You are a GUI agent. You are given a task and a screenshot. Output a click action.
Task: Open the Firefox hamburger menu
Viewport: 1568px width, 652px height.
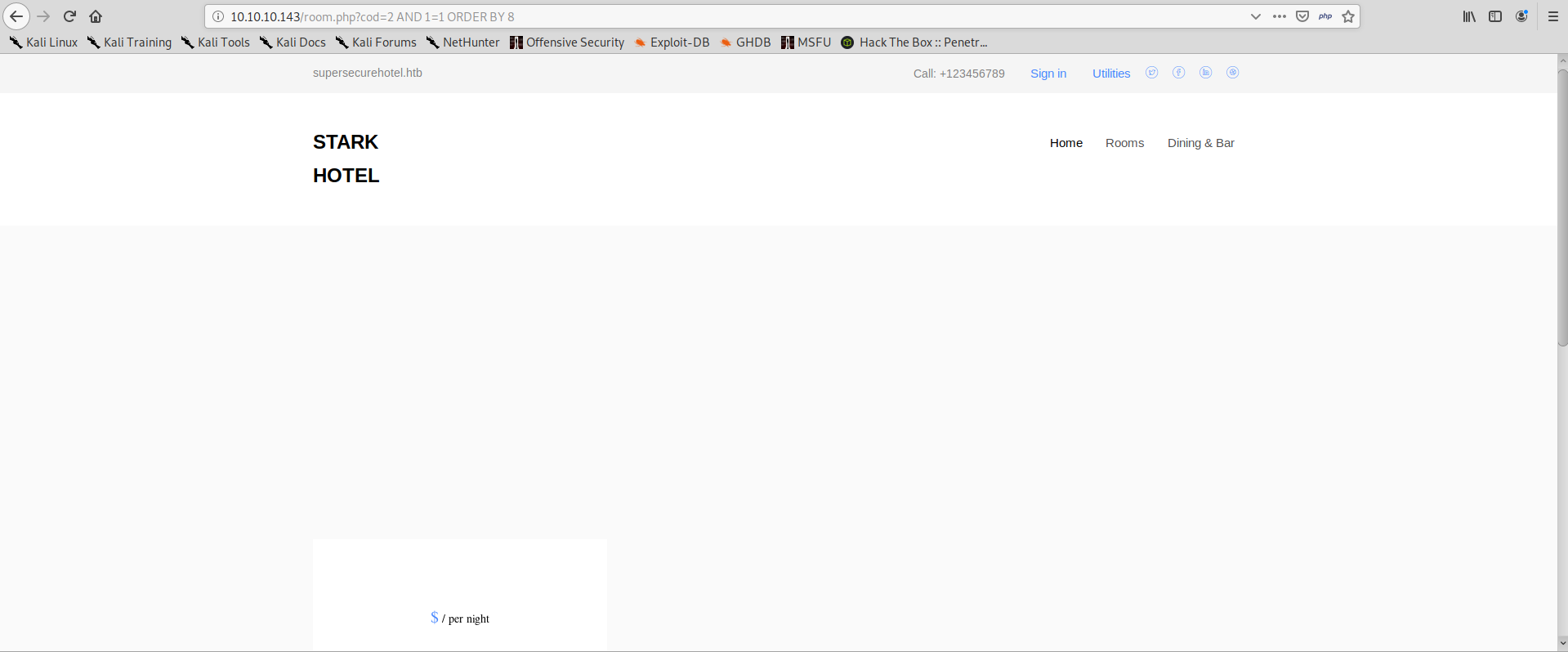[1553, 16]
